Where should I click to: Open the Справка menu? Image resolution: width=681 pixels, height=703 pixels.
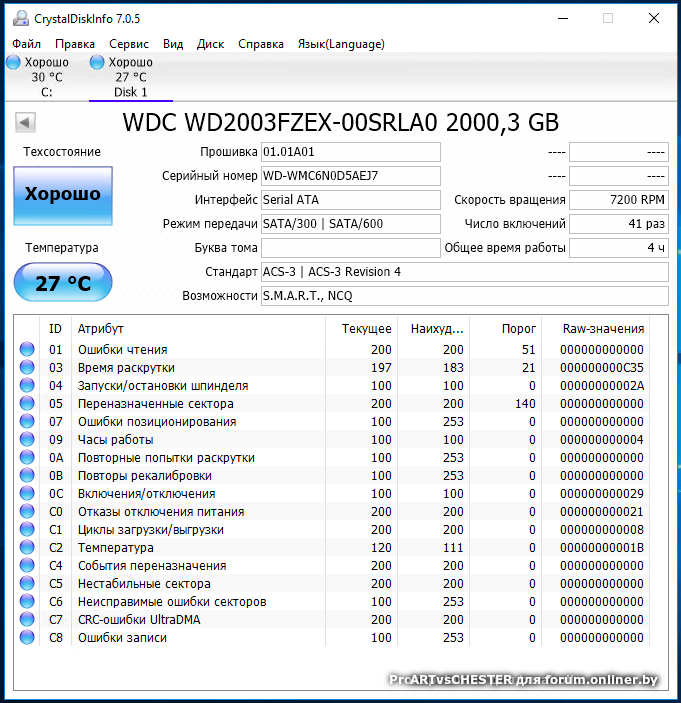click(x=261, y=44)
